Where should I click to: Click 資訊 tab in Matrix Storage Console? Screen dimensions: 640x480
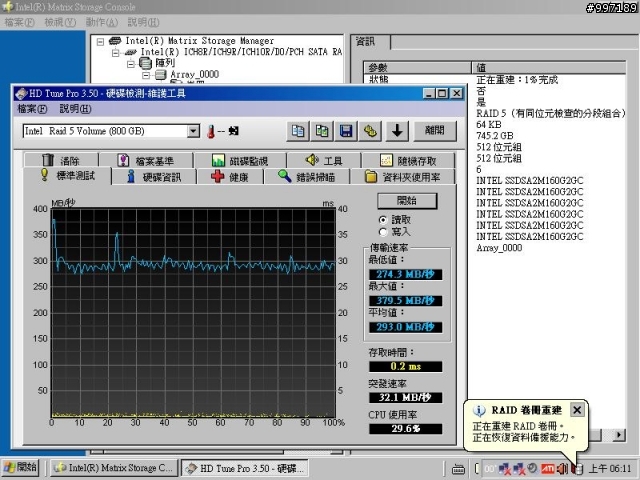click(371, 42)
